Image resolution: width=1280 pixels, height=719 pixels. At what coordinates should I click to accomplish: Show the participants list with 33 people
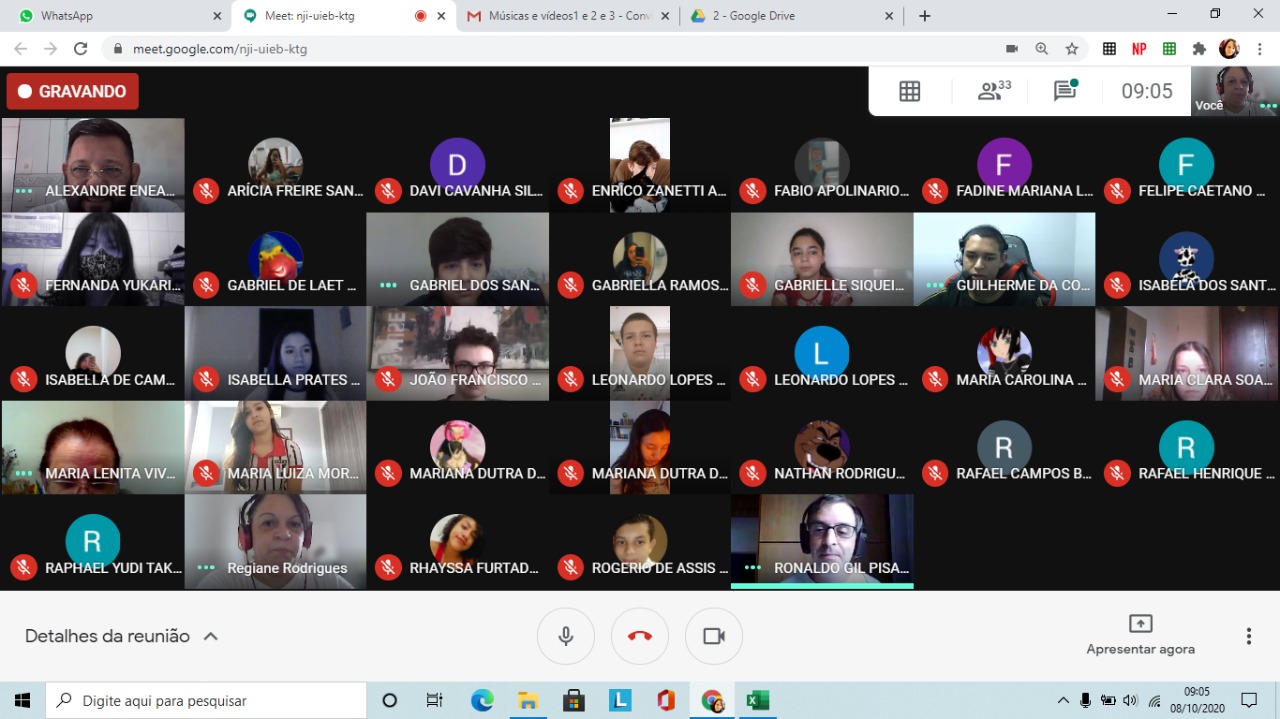point(994,91)
